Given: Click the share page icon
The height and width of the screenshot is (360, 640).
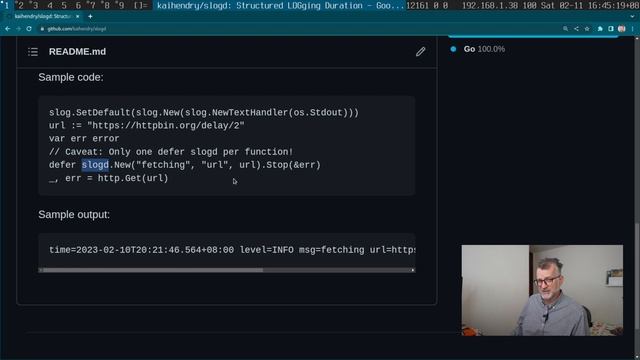Looking at the screenshot, I should 576,29.
